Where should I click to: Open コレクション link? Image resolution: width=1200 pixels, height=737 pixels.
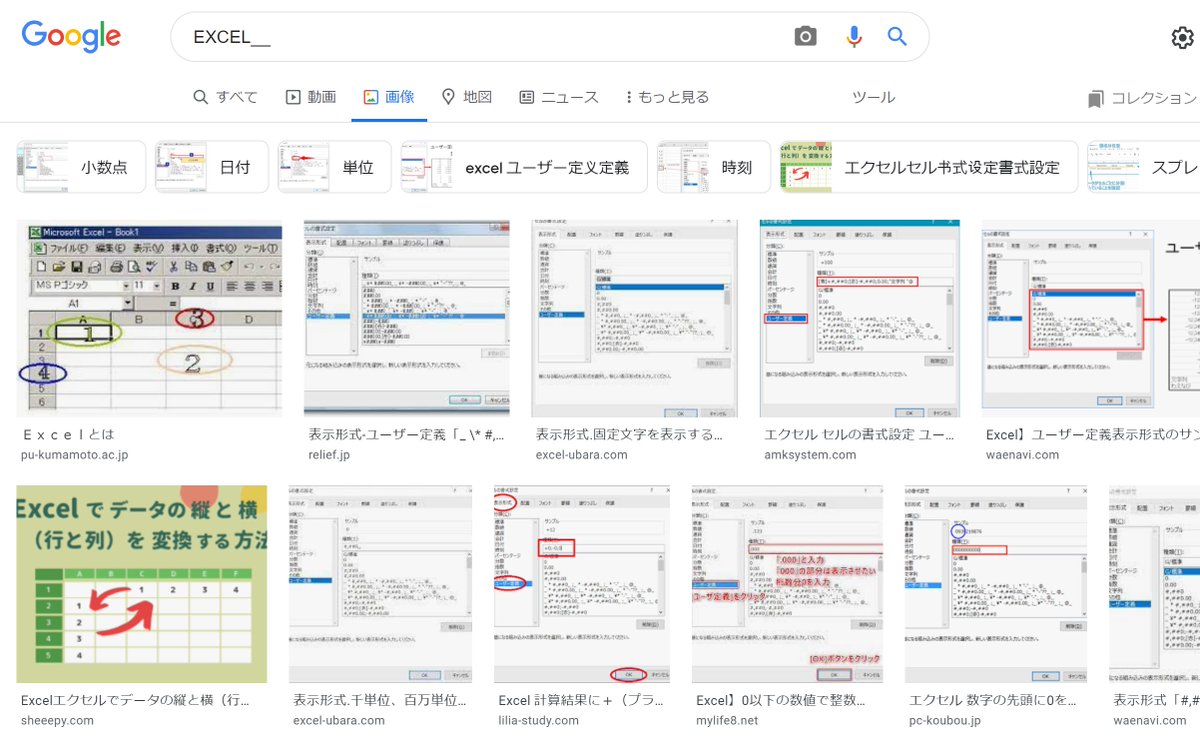coord(1142,98)
